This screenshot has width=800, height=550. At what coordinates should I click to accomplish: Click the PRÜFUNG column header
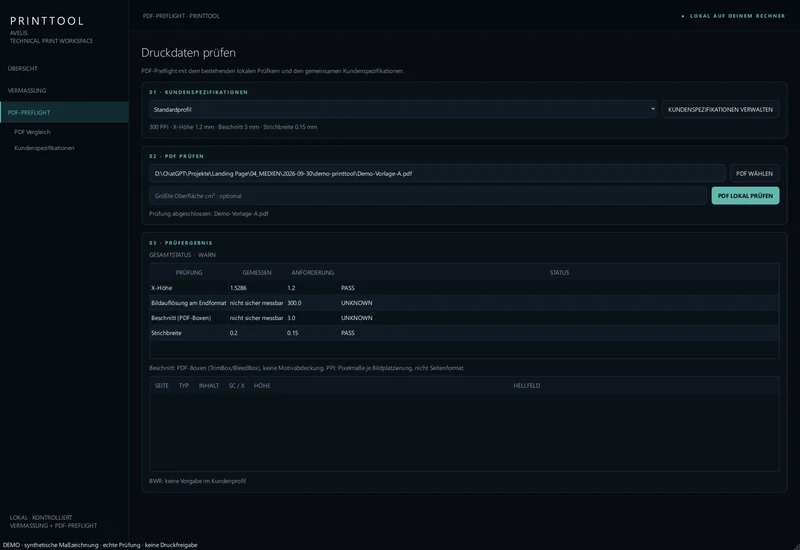click(x=189, y=272)
